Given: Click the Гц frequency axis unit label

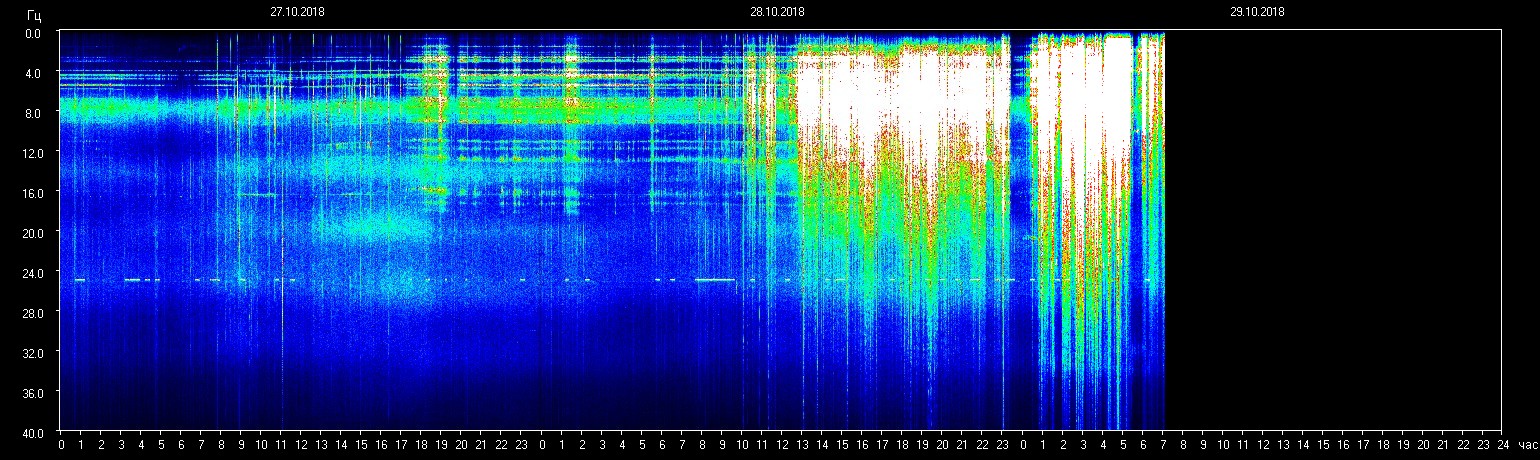Looking at the screenshot, I should 35,15.
